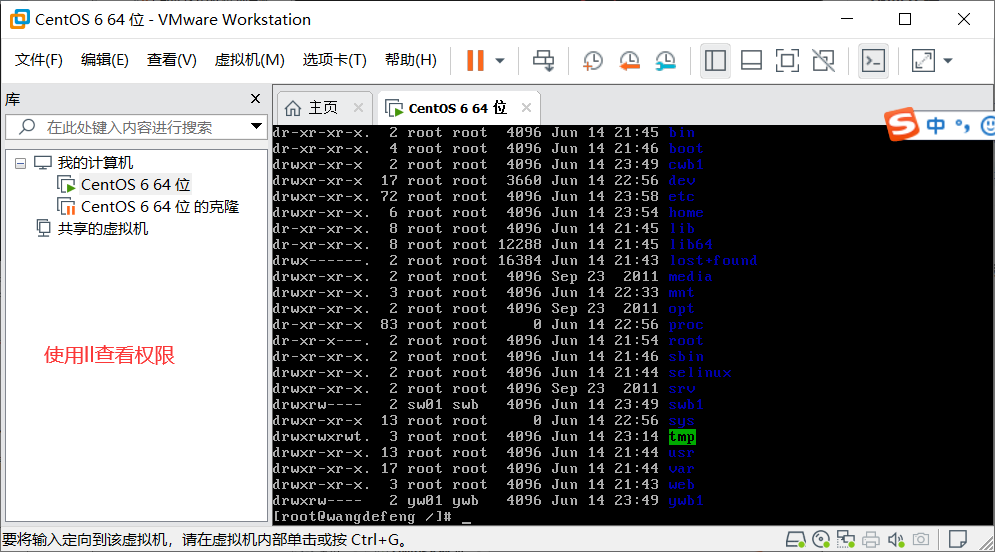This screenshot has height=552, width=995.
Task: Close the CentOS 6 64 位 tab
Action: pyautogui.click(x=526, y=108)
